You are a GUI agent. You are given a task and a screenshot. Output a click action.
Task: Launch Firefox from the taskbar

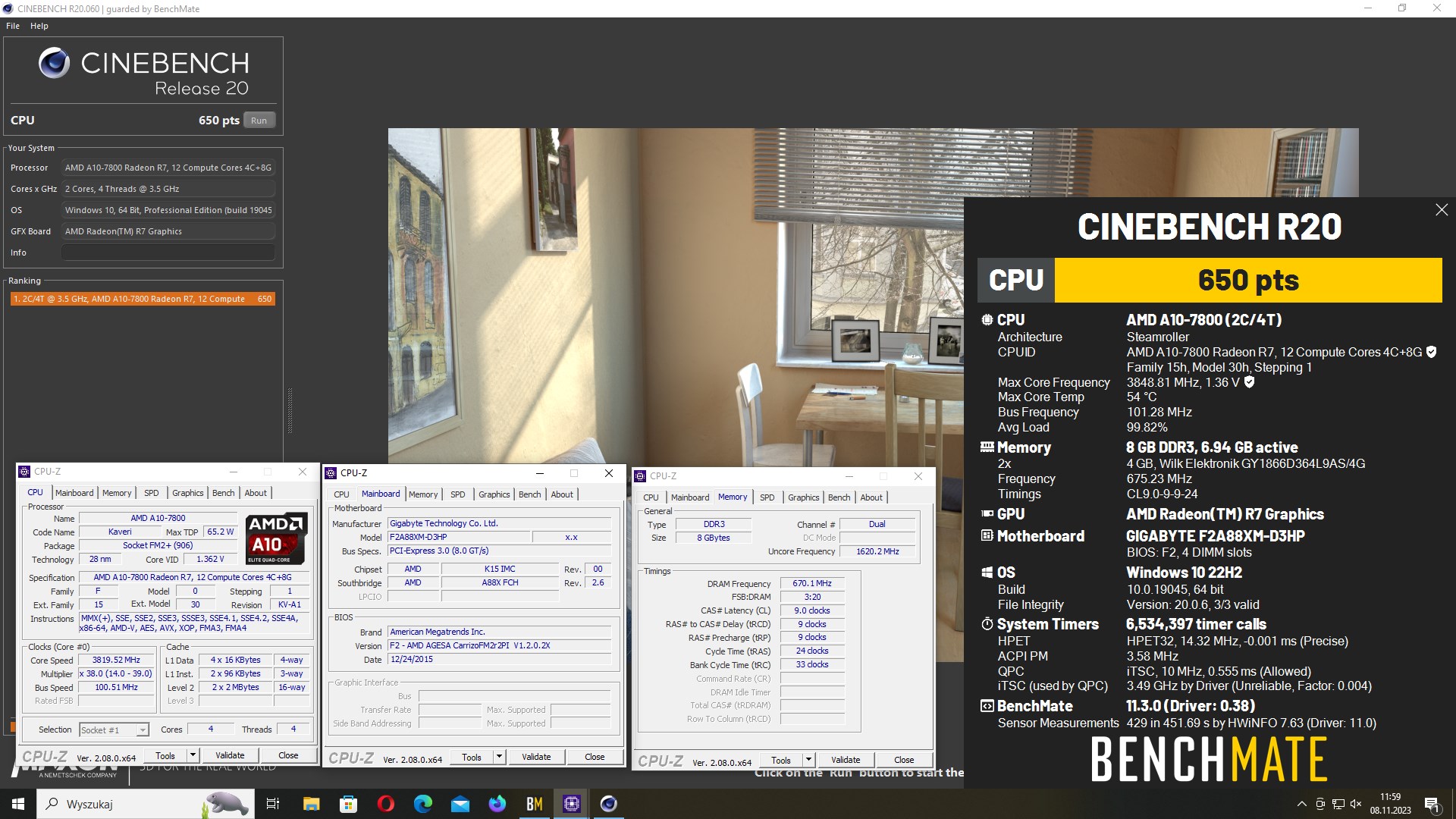497,804
